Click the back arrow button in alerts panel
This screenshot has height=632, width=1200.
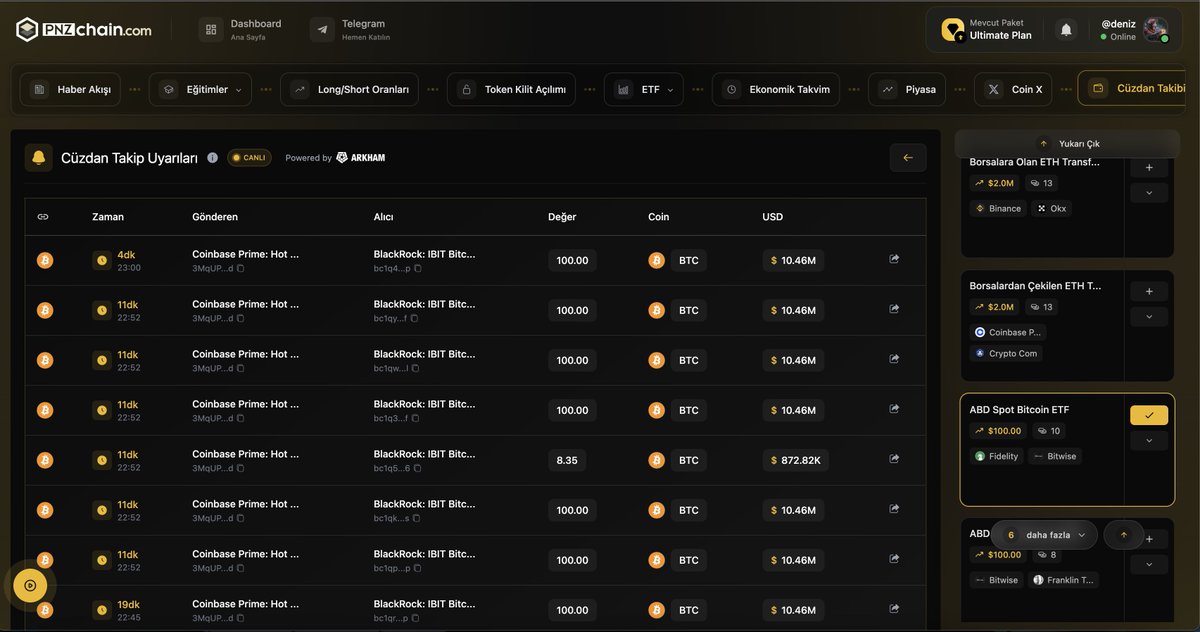click(908, 158)
